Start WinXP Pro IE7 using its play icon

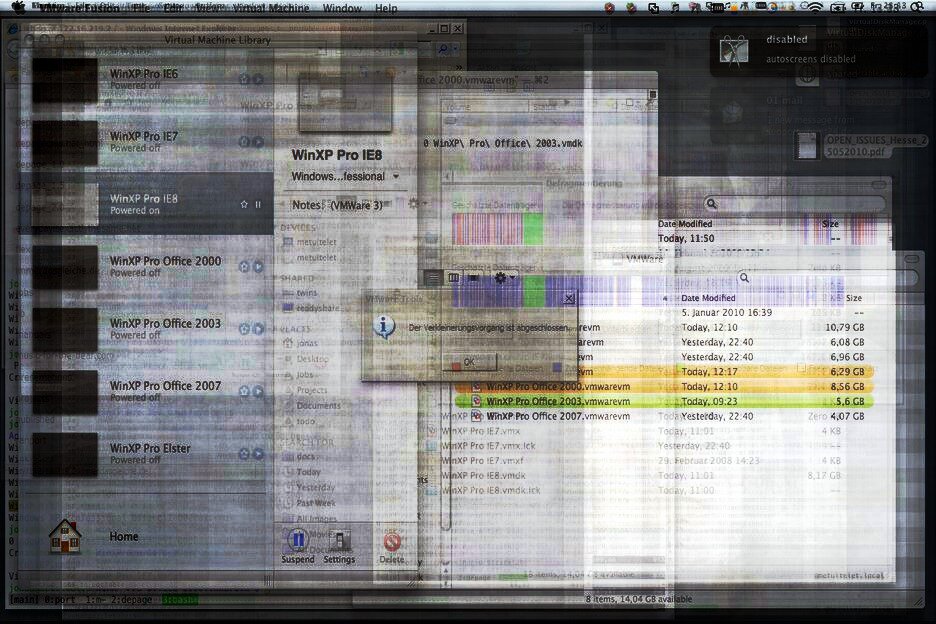coord(258,142)
